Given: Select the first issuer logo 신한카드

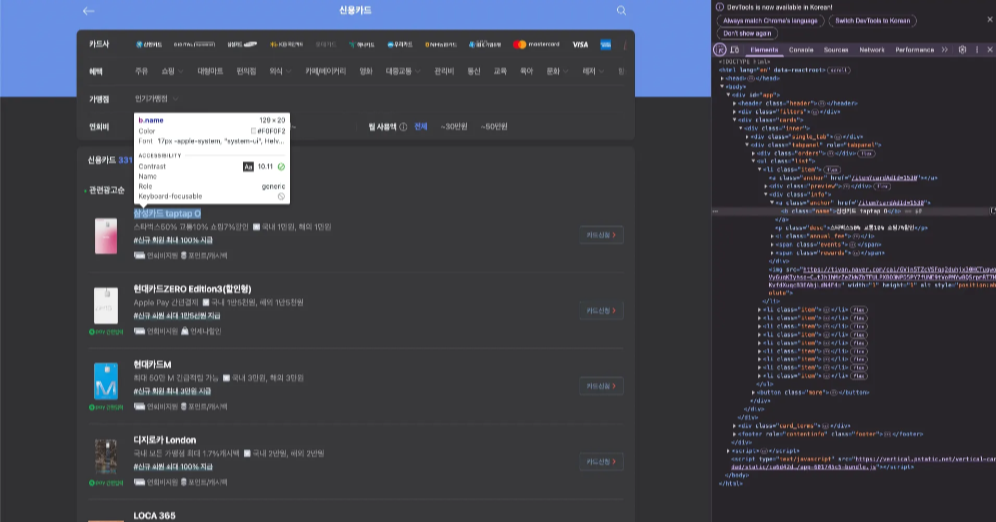Looking at the screenshot, I should click(149, 44).
